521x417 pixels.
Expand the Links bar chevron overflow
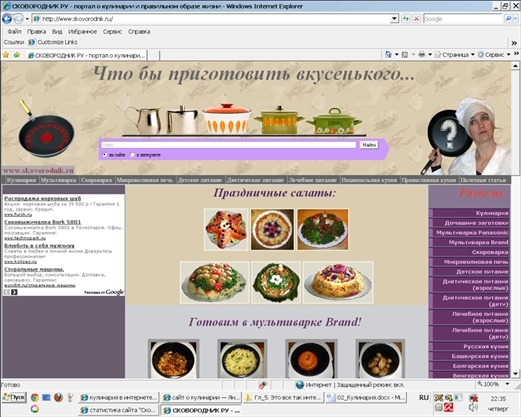(x=515, y=43)
